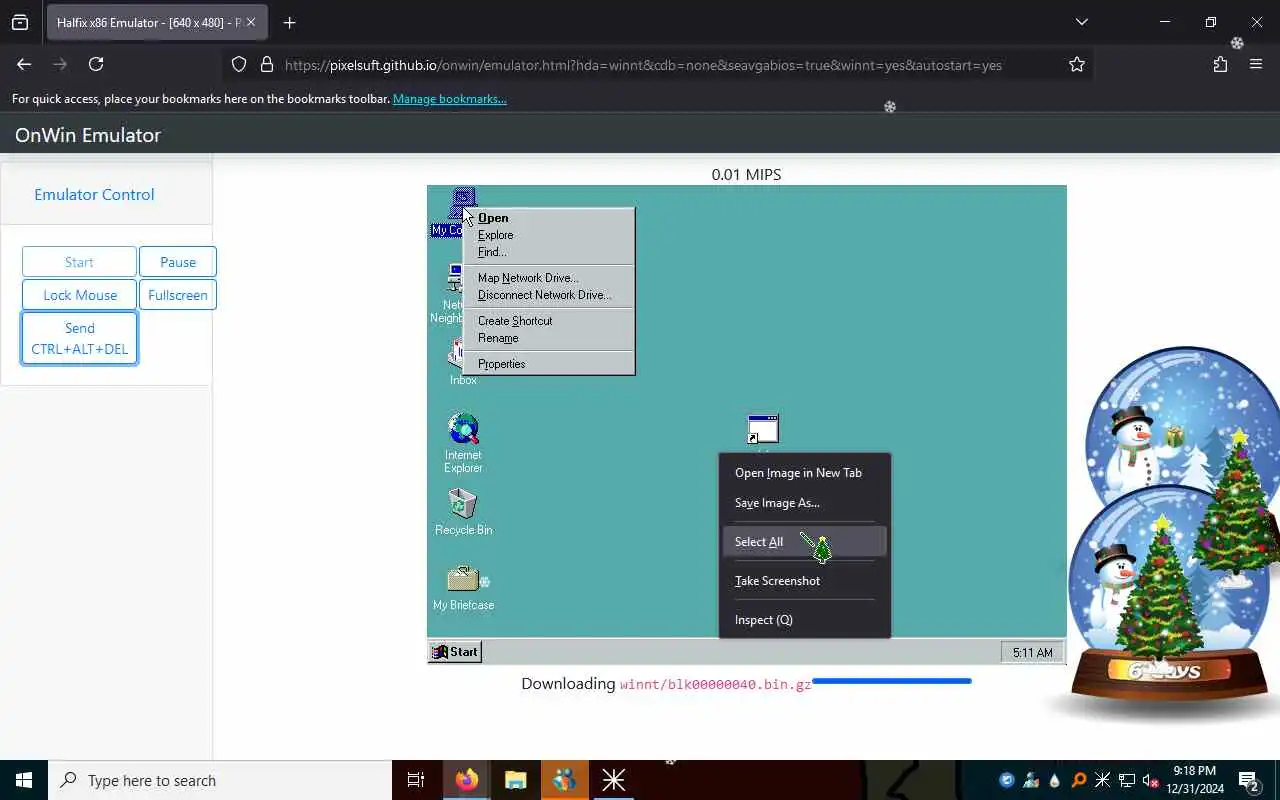Click the 5:11 AM emulated clock
Viewport: 1280px width, 800px height.
[x=1032, y=652]
